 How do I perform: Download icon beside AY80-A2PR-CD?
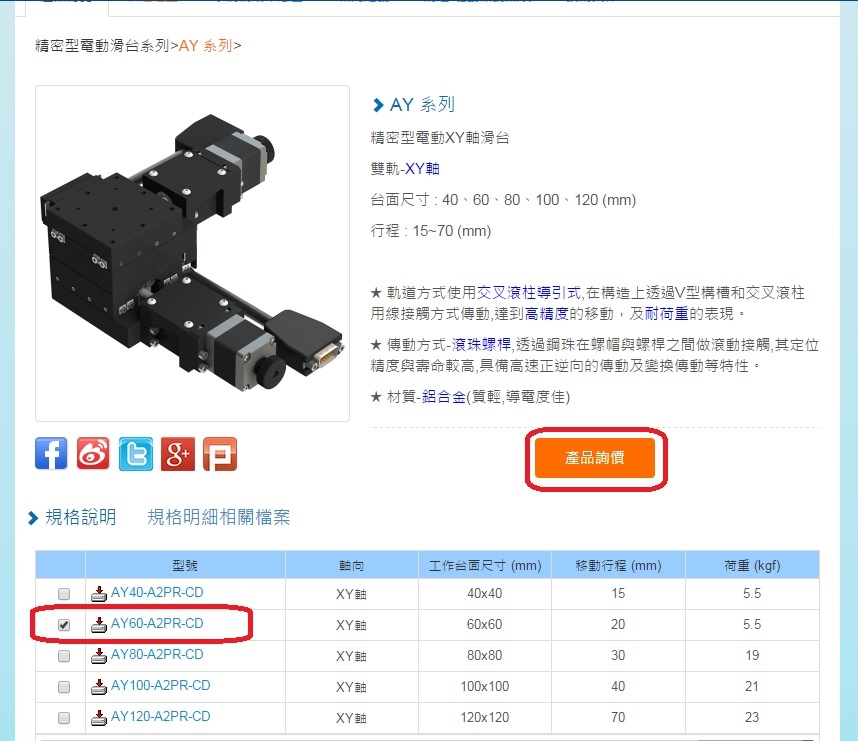click(98, 656)
